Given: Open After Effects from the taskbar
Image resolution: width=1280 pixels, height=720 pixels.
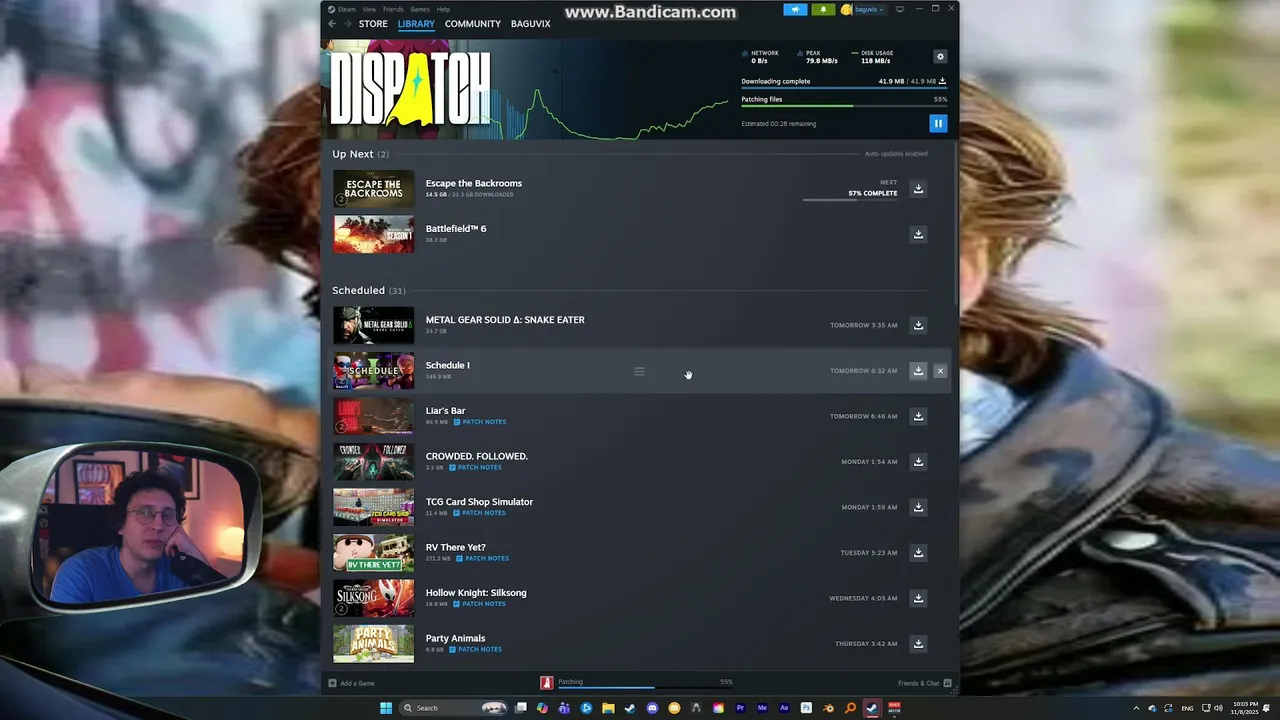Looking at the screenshot, I should (784, 708).
